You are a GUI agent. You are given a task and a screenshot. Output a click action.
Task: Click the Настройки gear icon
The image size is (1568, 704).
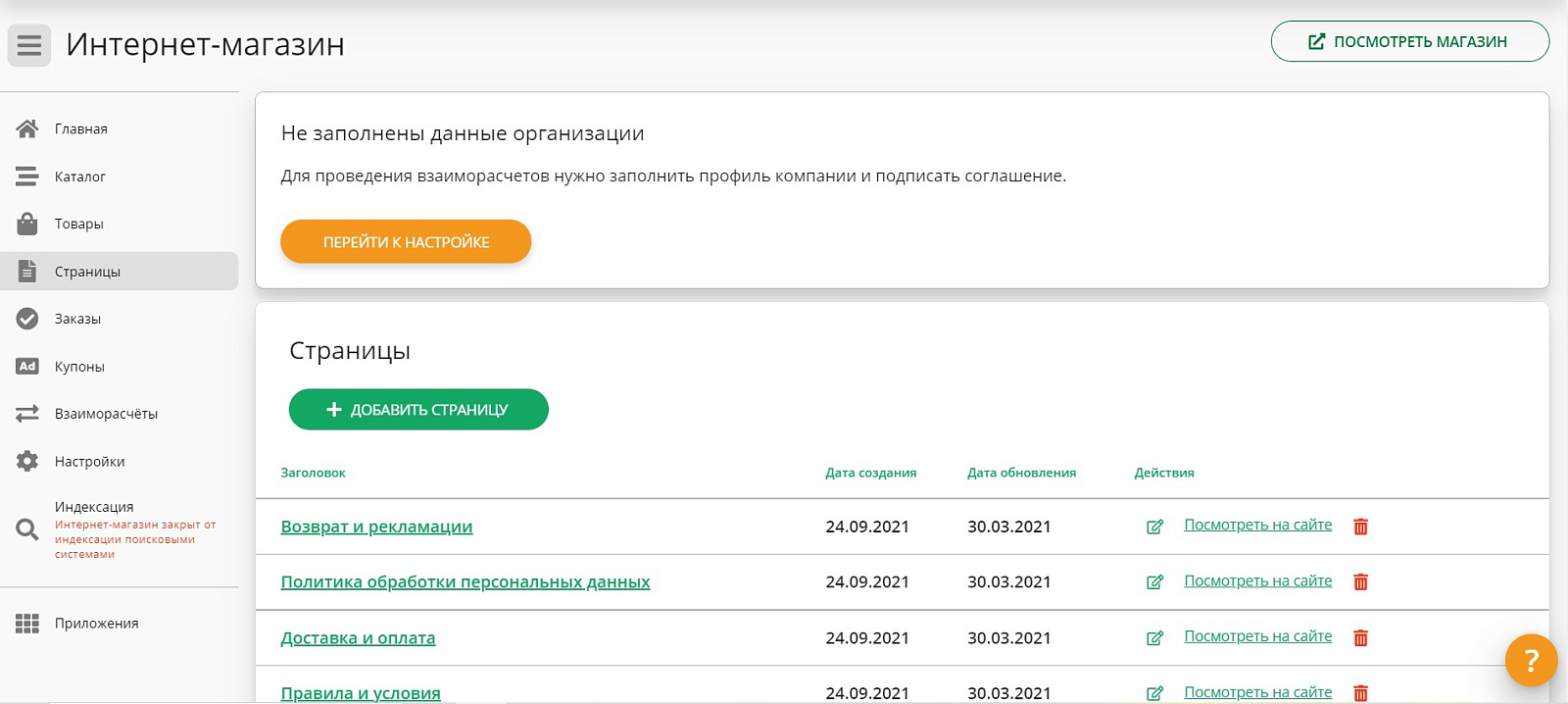click(27, 461)
